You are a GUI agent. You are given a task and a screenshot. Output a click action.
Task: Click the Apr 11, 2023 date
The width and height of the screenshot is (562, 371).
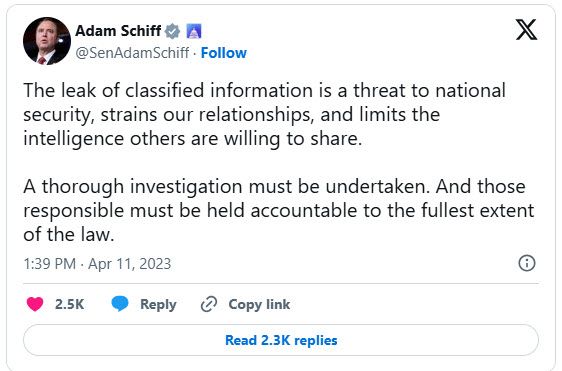click(129, 264)
